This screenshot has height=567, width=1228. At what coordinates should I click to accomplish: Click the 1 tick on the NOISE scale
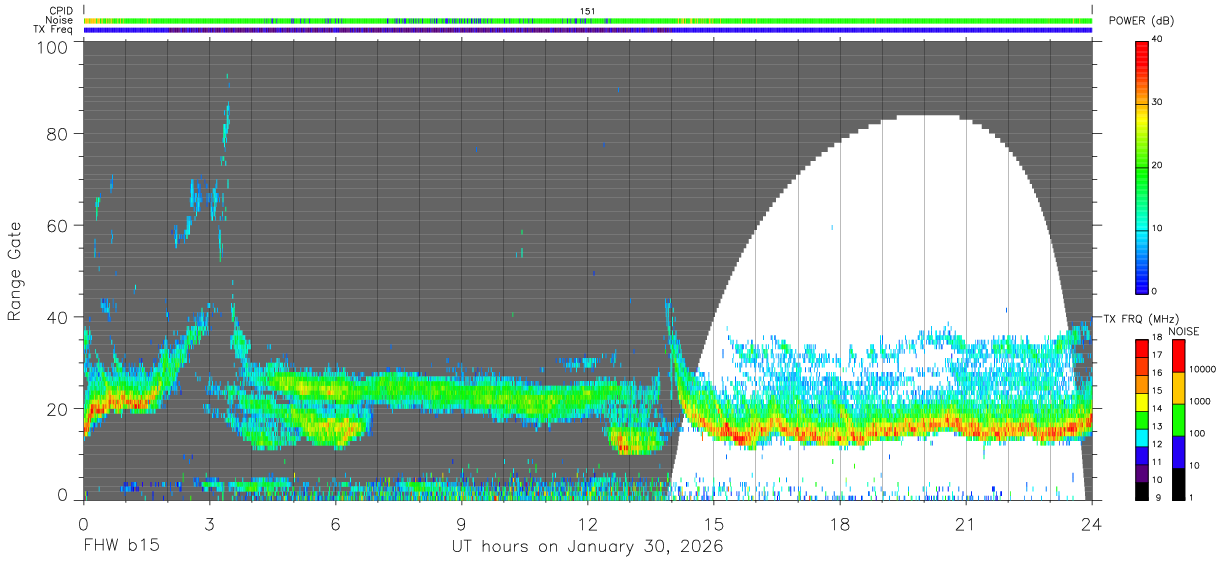pyautogui.click(x=1191, y=497)
